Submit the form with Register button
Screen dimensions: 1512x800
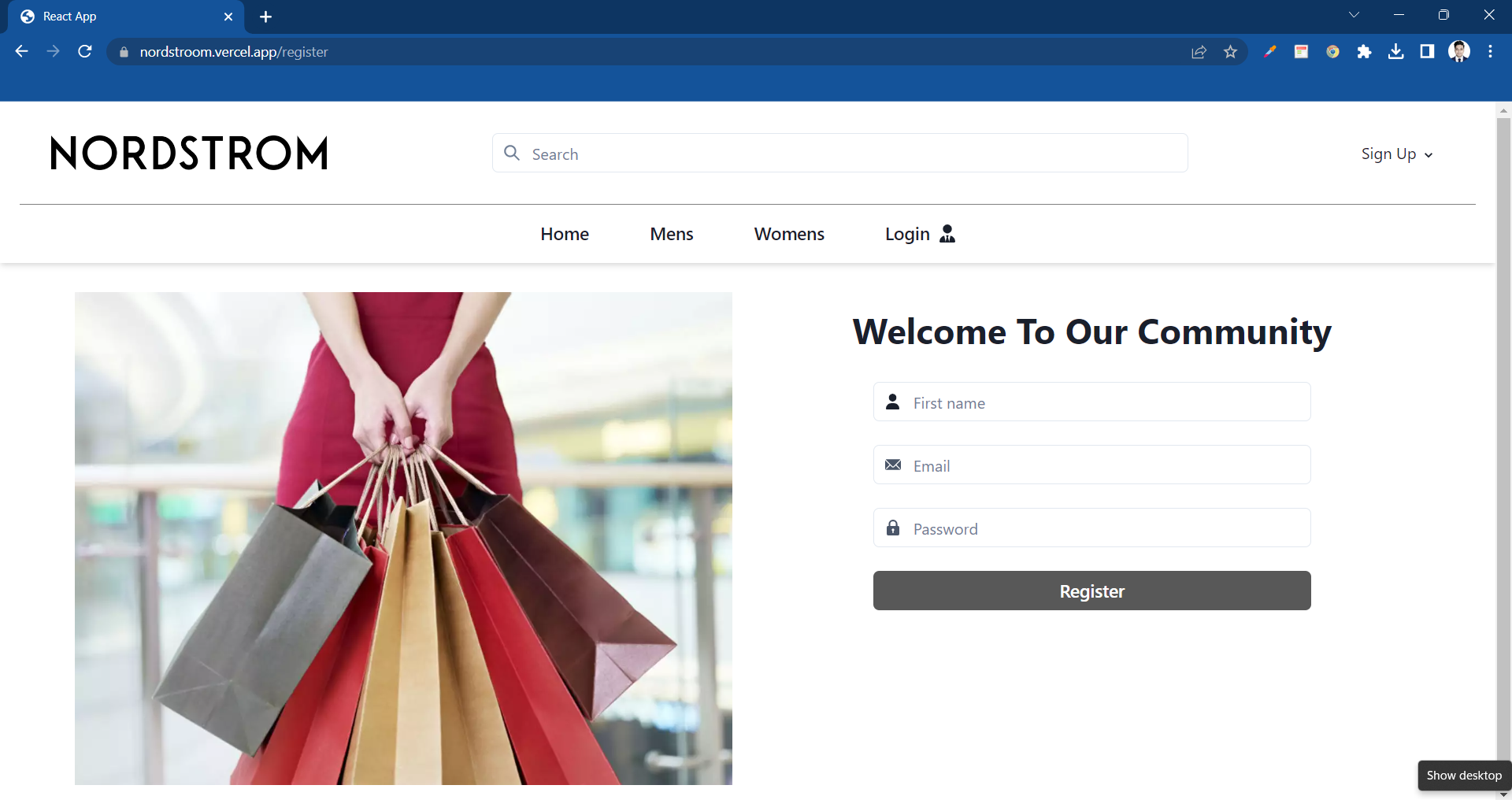[x=1092, y=591]
